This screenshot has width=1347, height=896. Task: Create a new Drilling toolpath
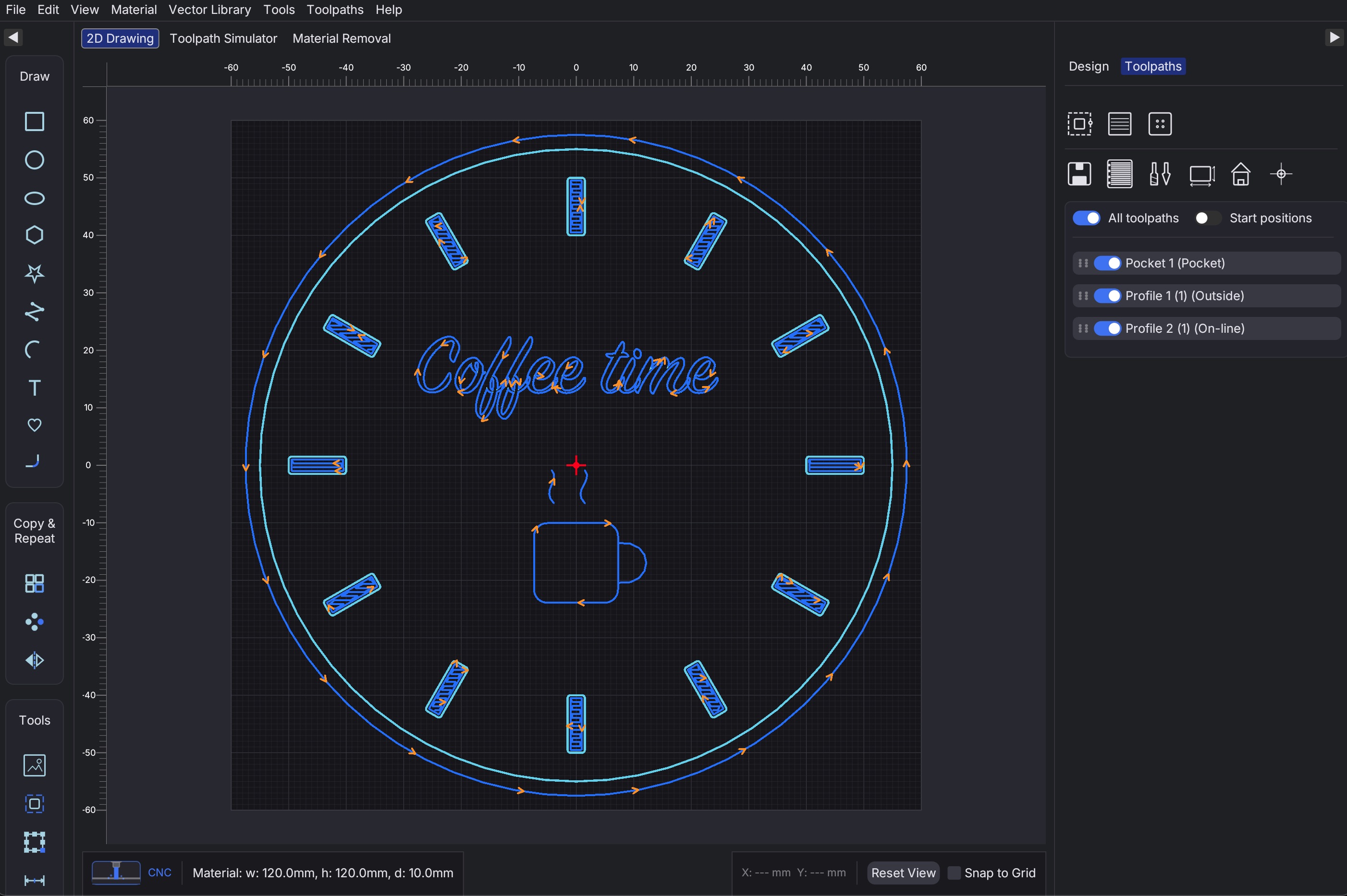pos(1160,123)
